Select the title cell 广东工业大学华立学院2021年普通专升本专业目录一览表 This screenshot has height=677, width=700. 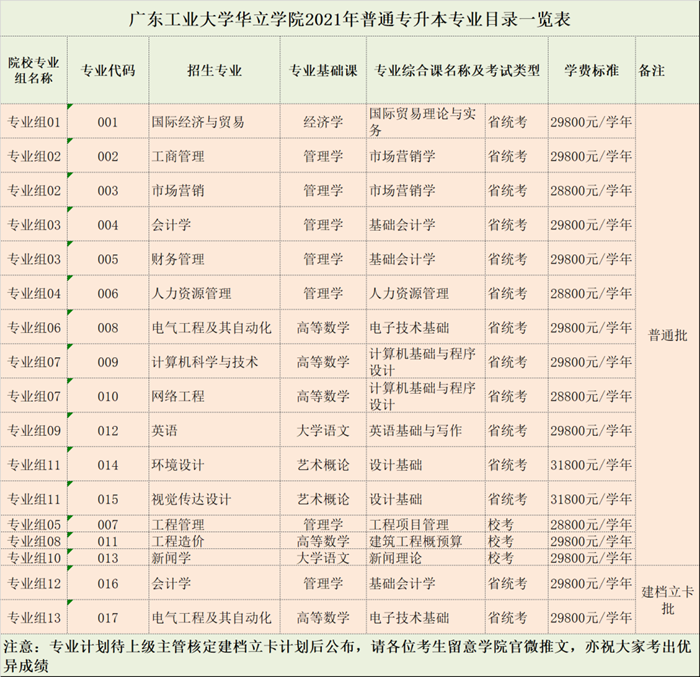coord(350,19)
